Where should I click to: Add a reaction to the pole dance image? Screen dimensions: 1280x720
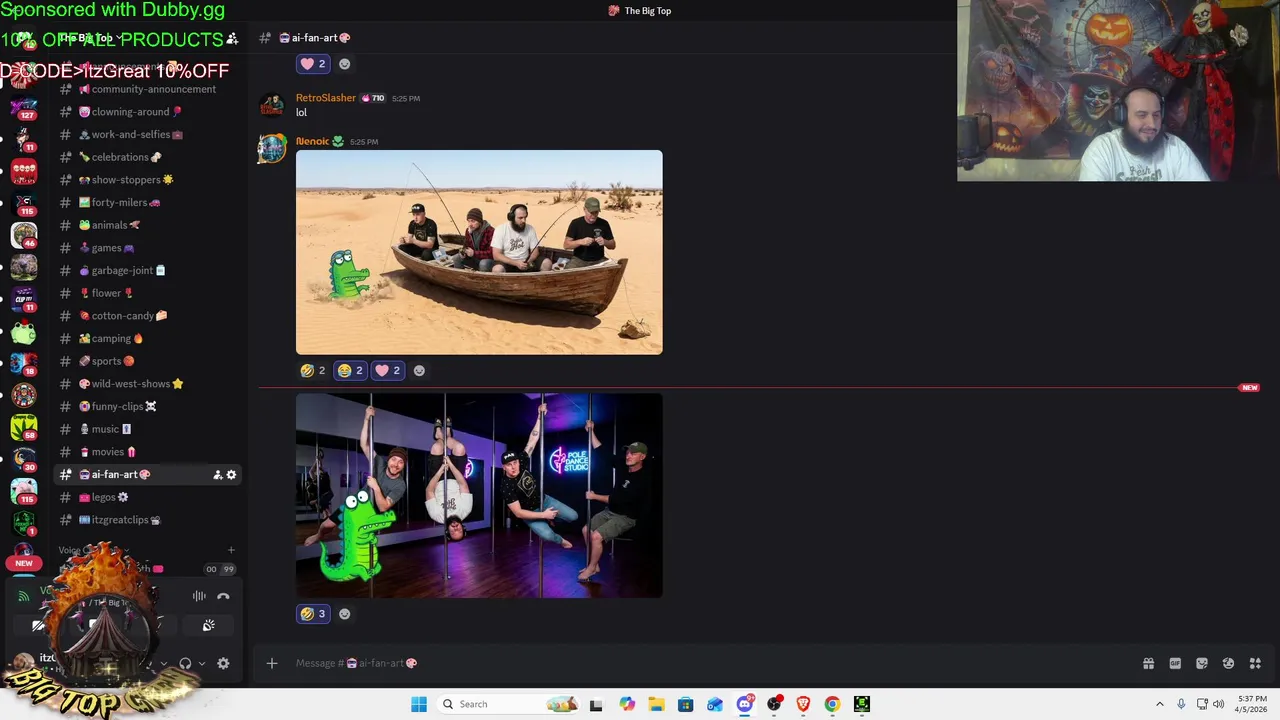(344, 614)
